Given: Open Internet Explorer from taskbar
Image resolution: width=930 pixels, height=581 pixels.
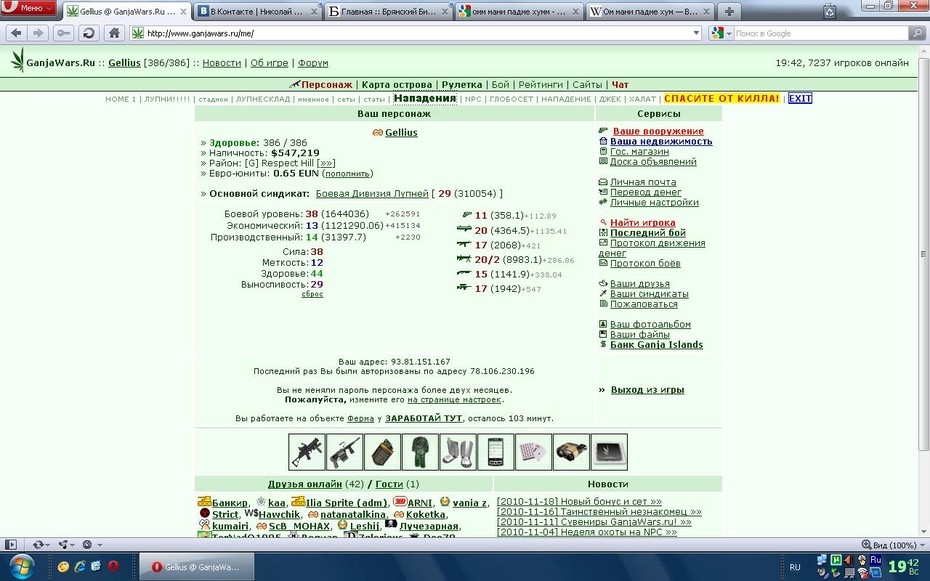Looking at the screenshot, I should [x=79, y=567].
